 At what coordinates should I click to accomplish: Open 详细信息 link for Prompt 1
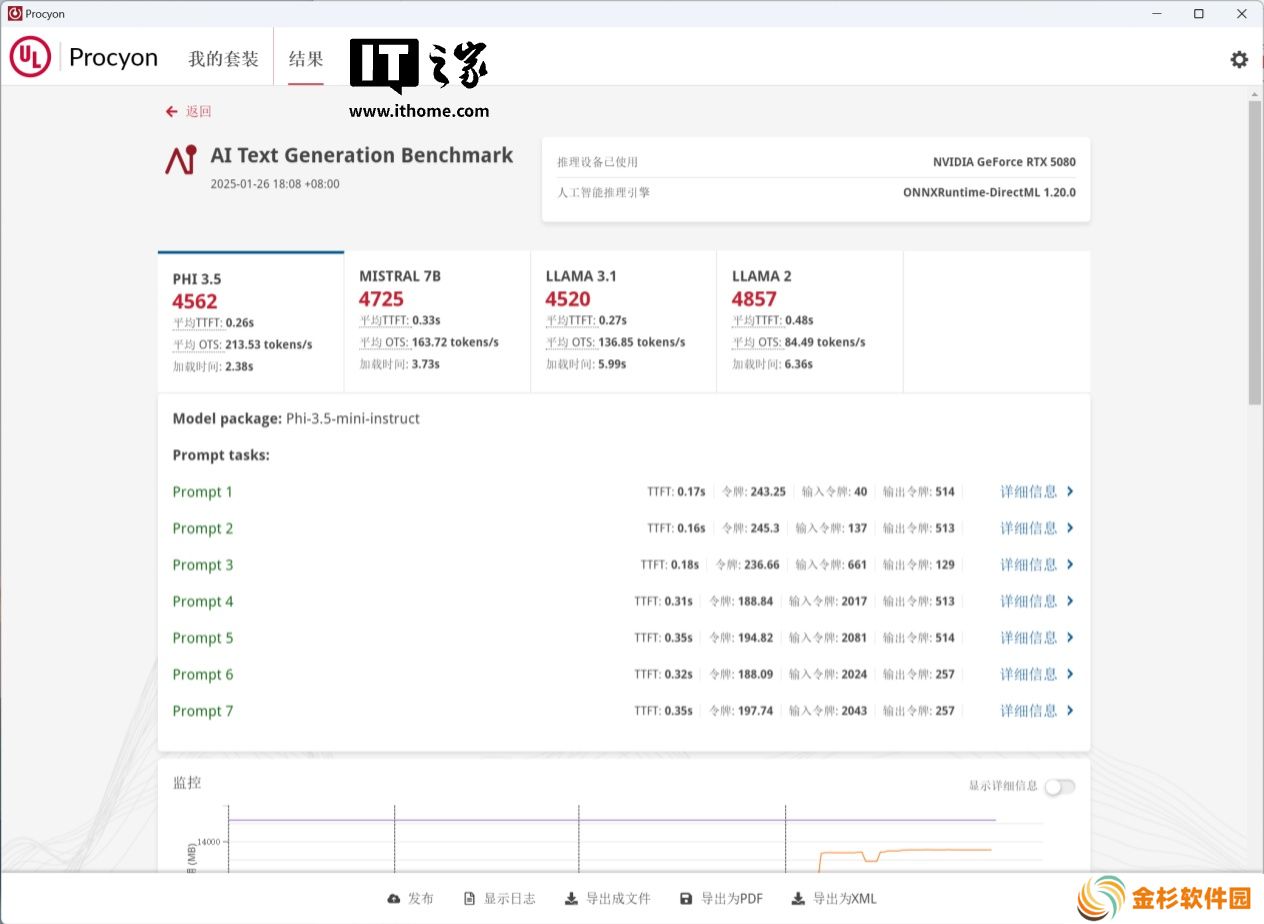(x=1029, y=491)
